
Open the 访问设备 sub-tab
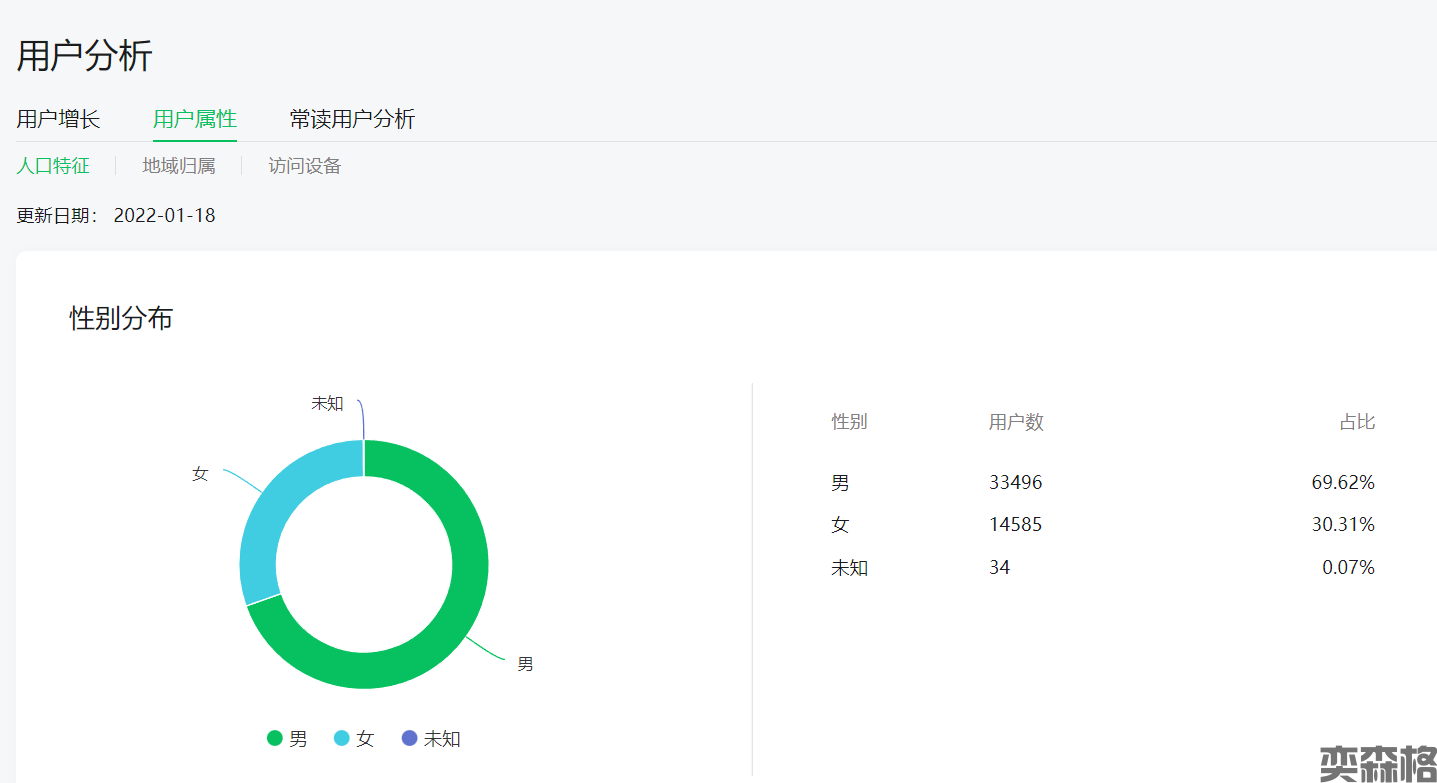[x=304, y=166]
